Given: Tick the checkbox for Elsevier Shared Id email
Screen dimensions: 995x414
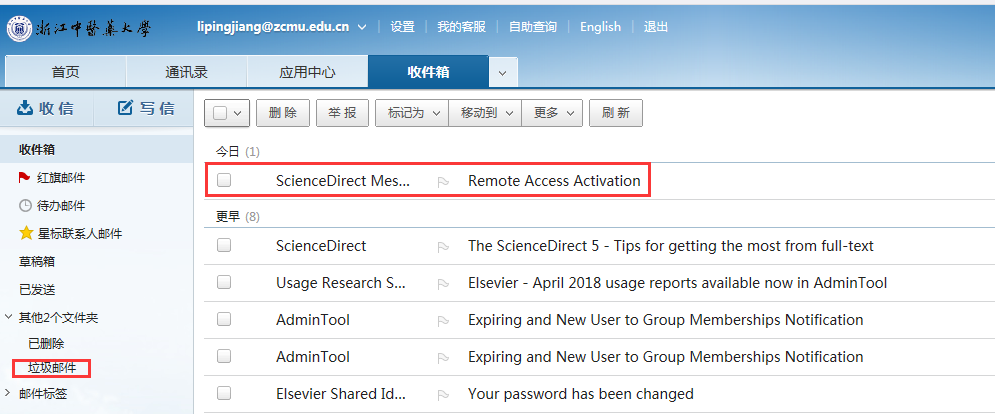Looking at the screenshot, I should pos(224,393).
